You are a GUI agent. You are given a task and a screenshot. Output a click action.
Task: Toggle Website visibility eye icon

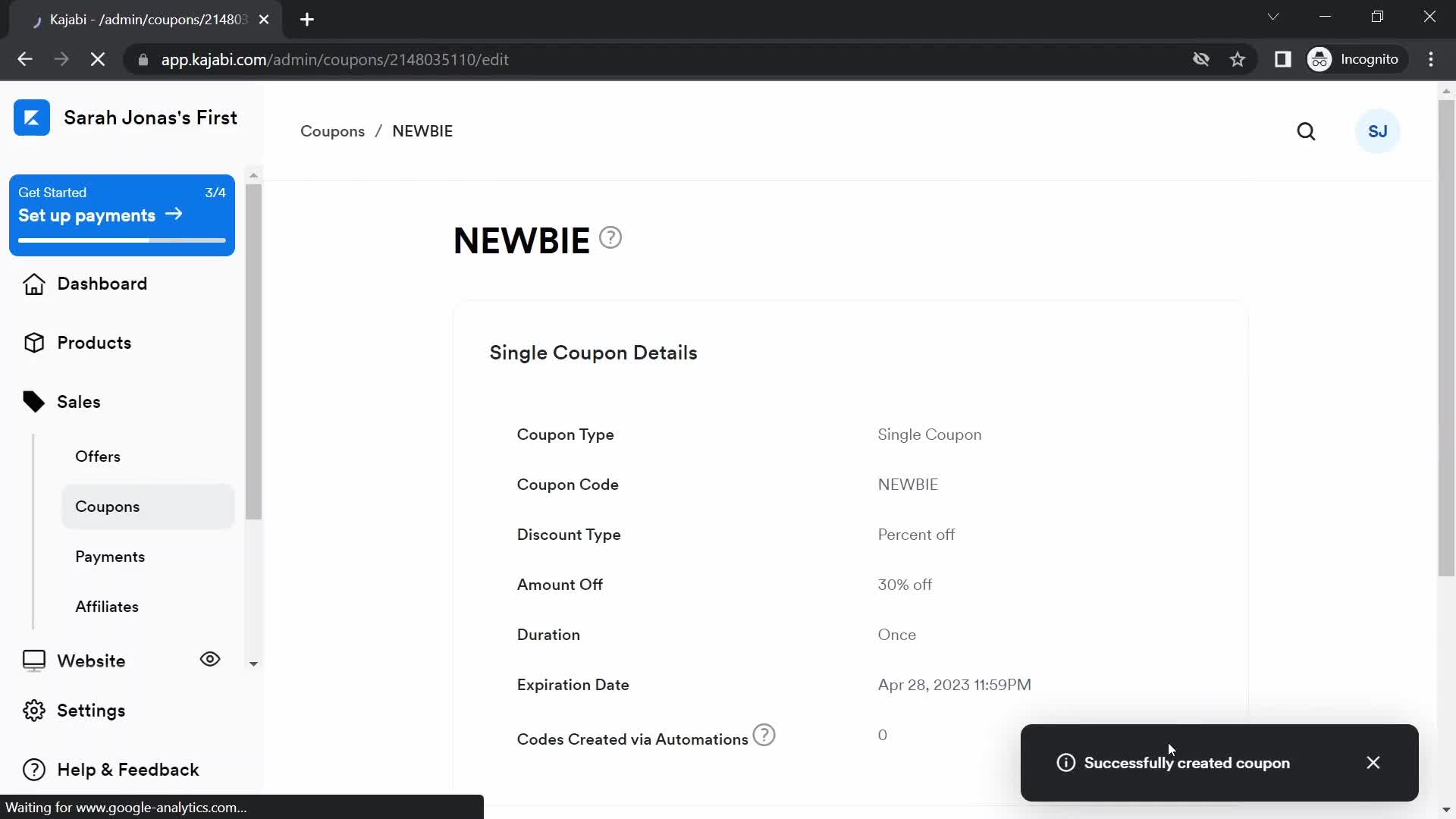[x=211, y=659]
